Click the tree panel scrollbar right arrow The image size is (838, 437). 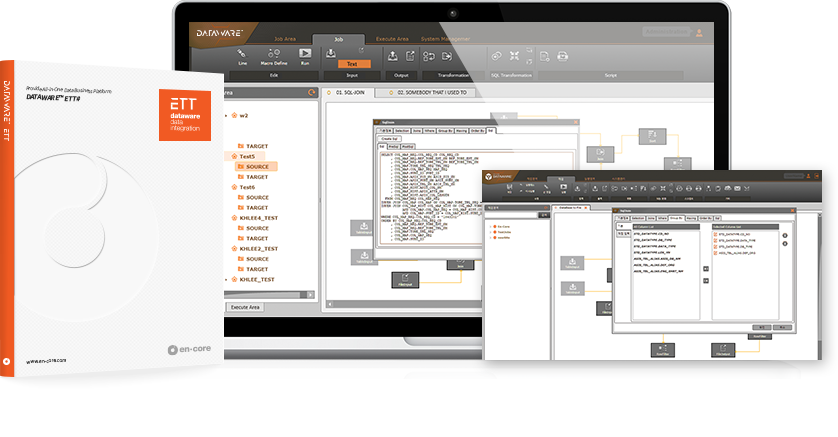(311, 294)
